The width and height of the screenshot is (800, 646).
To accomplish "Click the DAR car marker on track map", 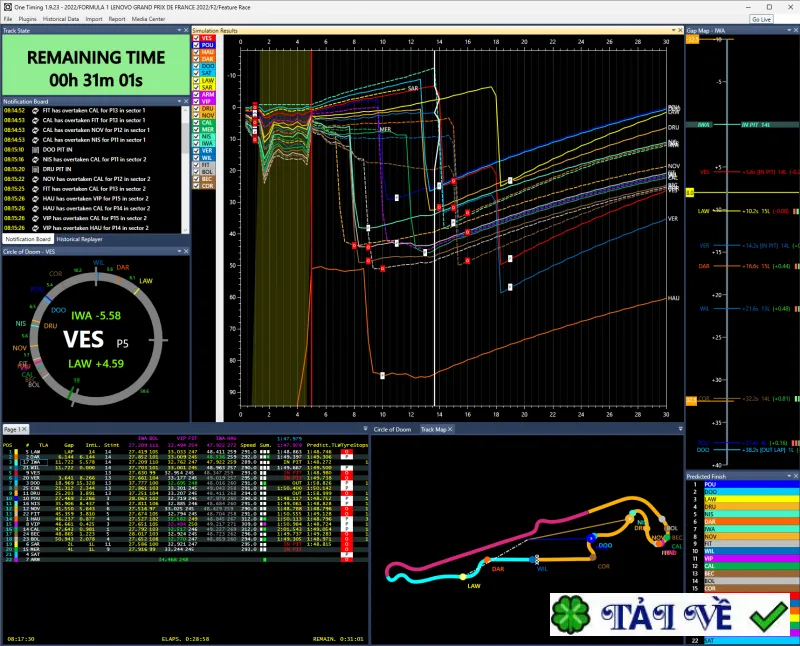I will click(487, 560).
